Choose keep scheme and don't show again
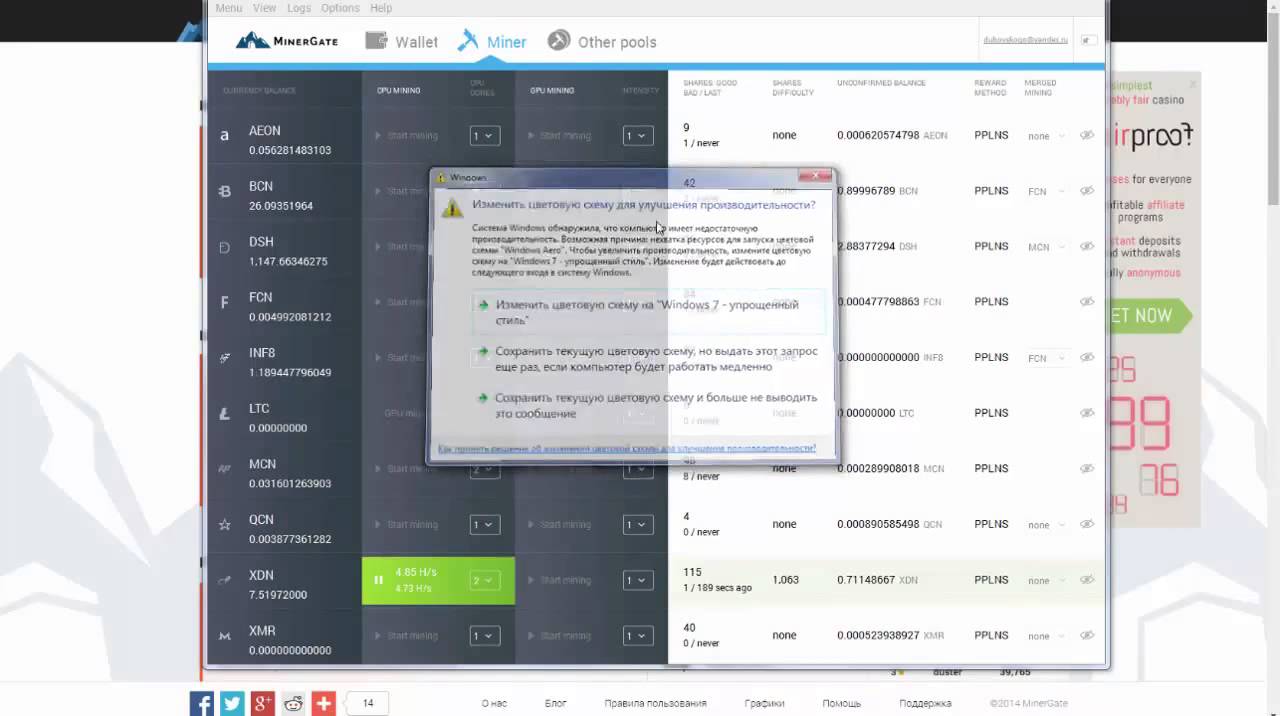The width and height of the screenshot is (1280, 716). coord(648,405)
